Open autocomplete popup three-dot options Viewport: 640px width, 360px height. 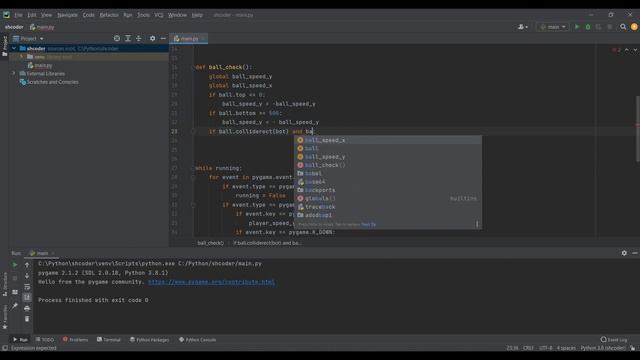coord(477,224)
